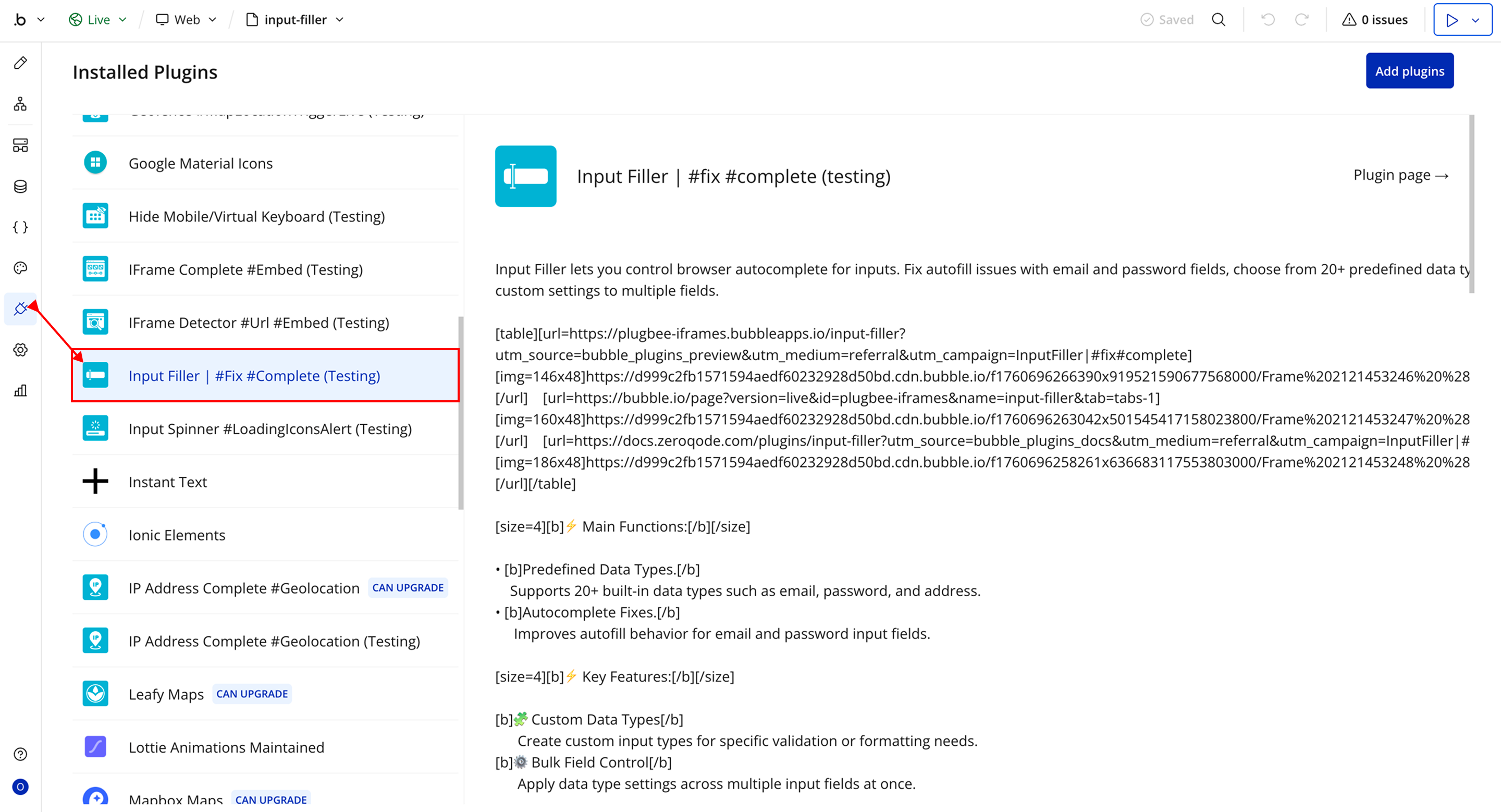This screenshot has height=812, width=1501.
Task: Open the Workflow tab icon
Action: [20, 104]
